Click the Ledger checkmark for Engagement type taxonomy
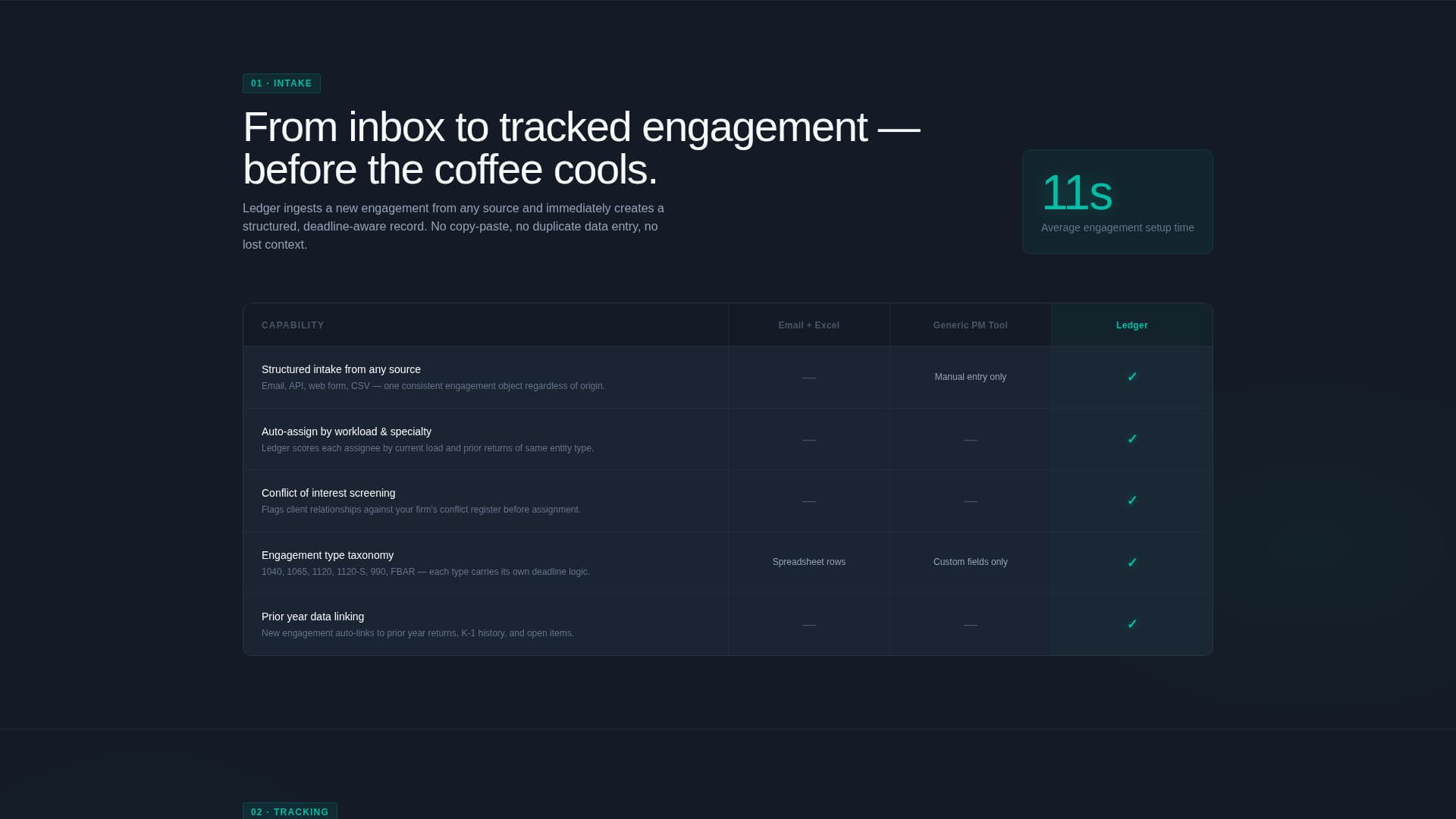 tap(1131, 563)
